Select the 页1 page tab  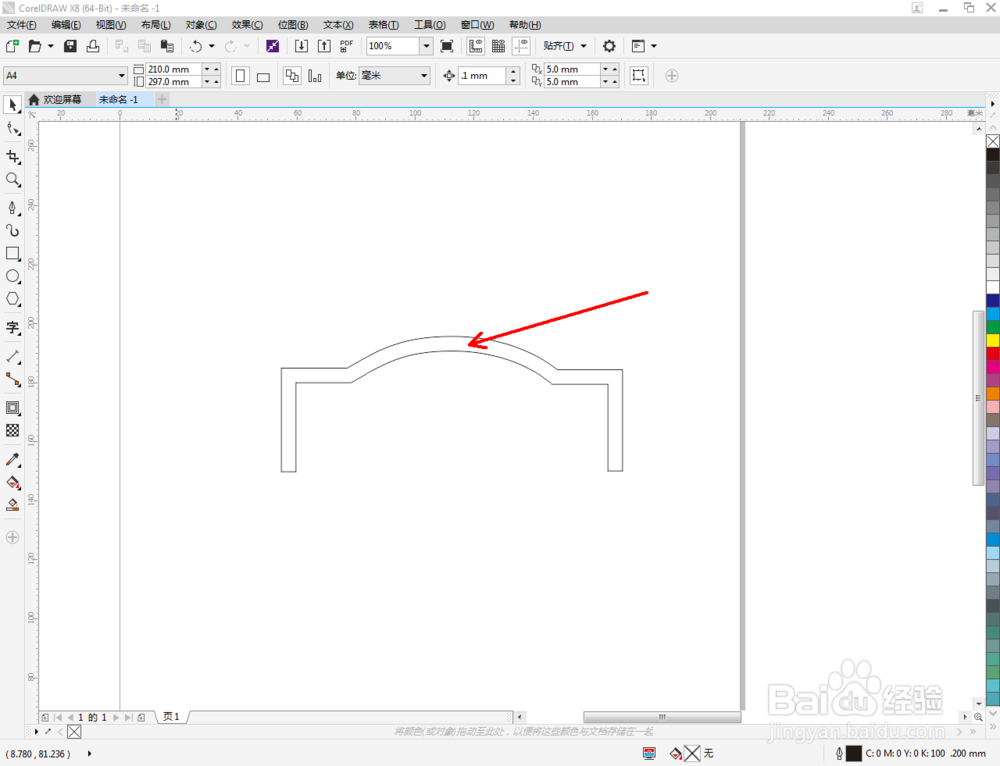pos(171,717)
